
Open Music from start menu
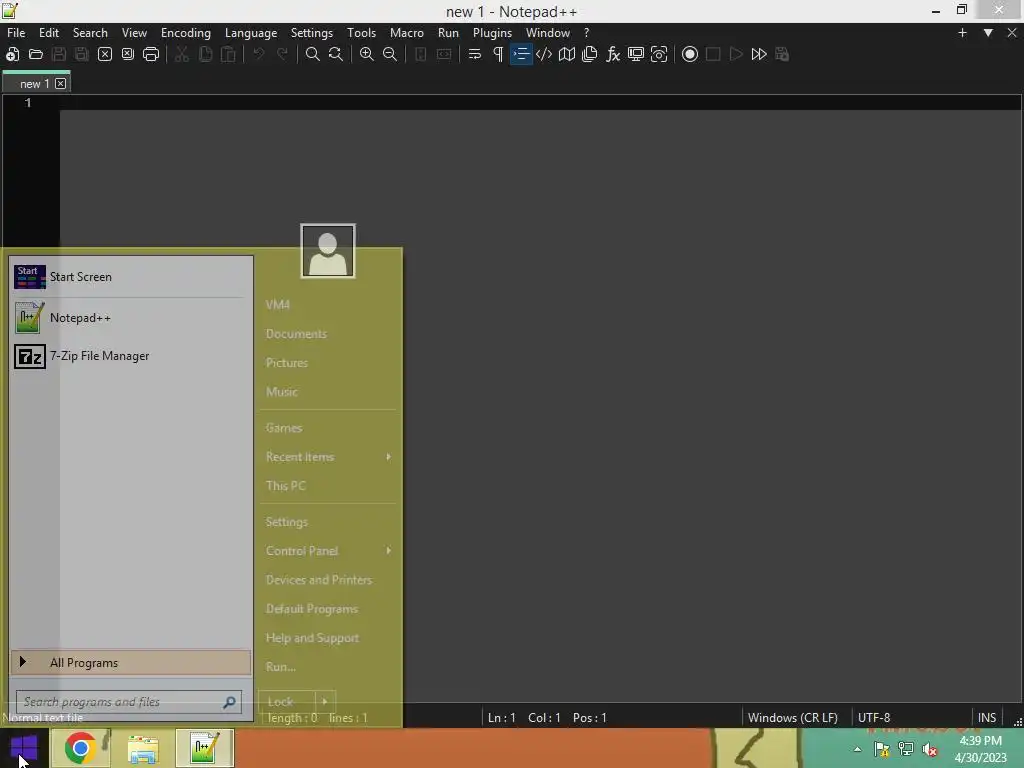tap(281, 392)
